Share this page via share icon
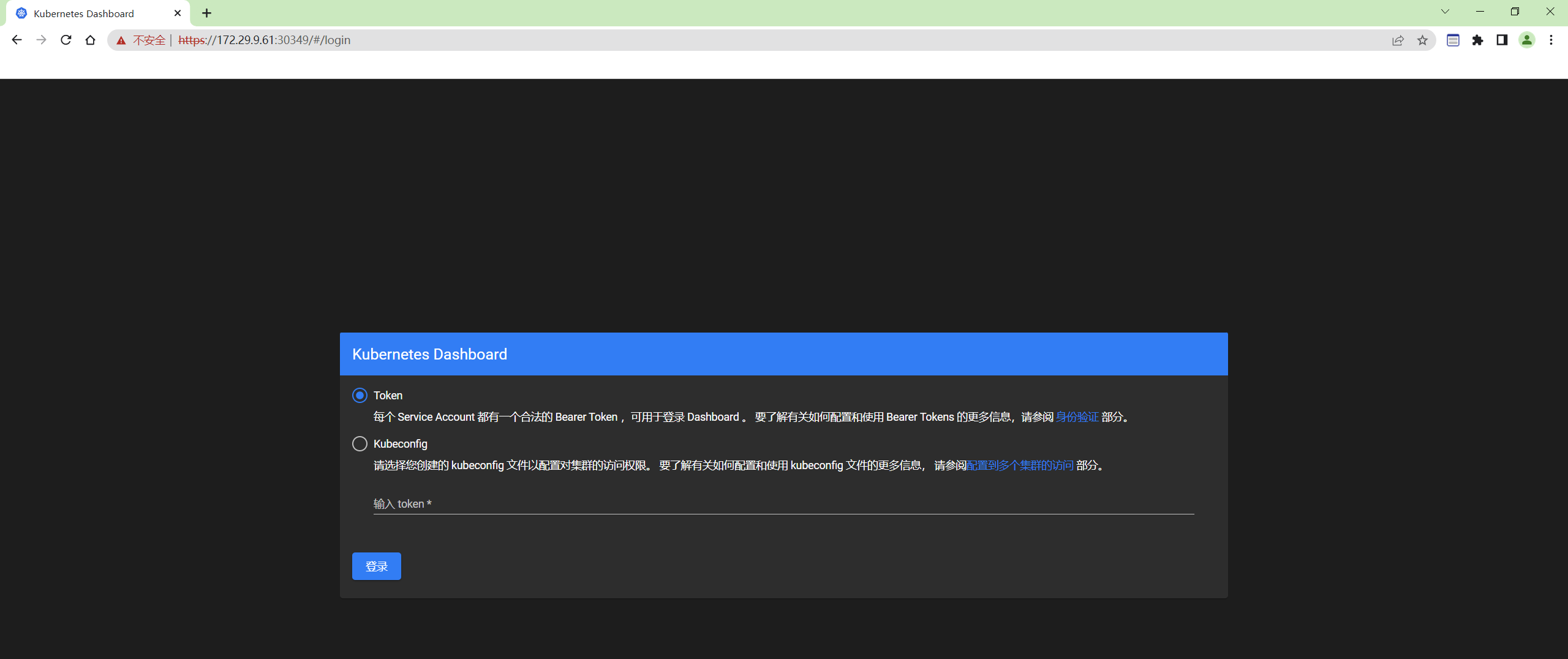The image size is (1568, 659). (x=1398, y=40)
